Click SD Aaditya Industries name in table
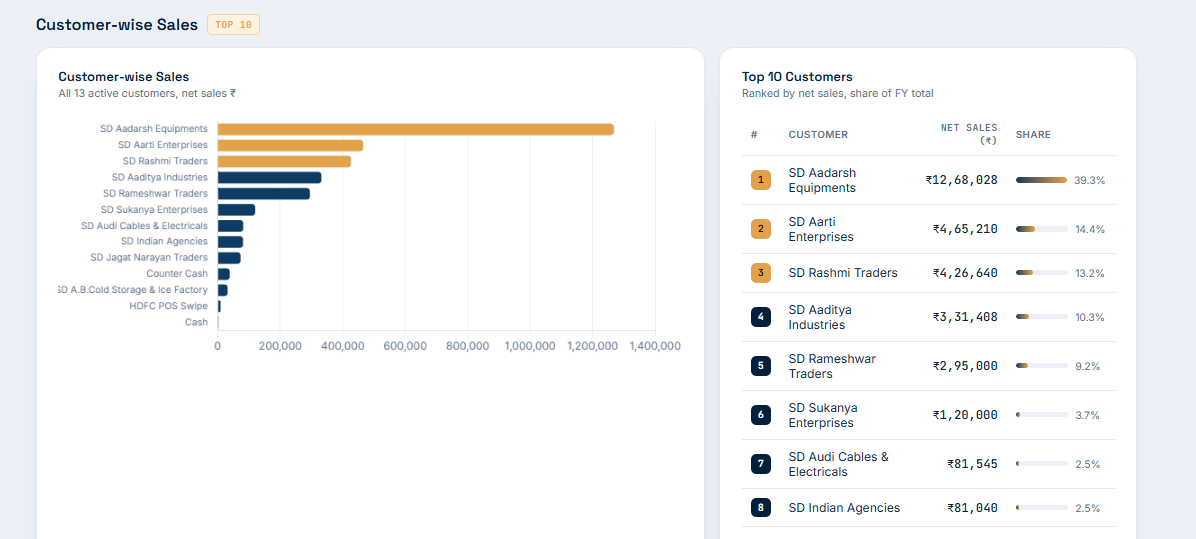This screenshot has width=1196, height=539. pyautogui.click(x=820, y=317)
